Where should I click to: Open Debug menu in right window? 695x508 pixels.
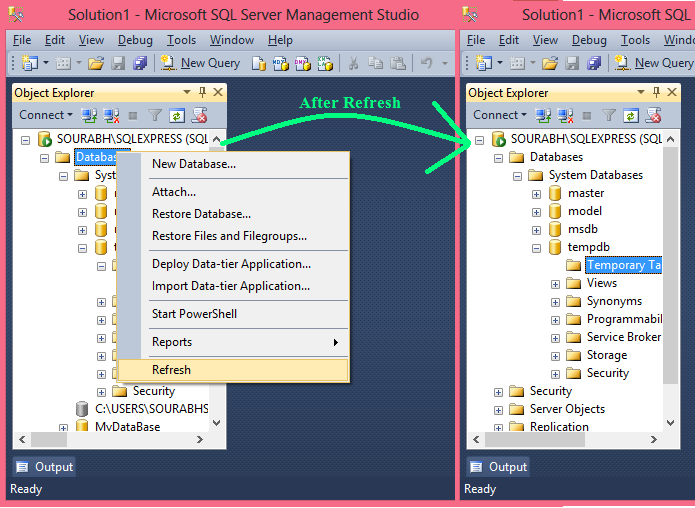(x=589, y=40)
